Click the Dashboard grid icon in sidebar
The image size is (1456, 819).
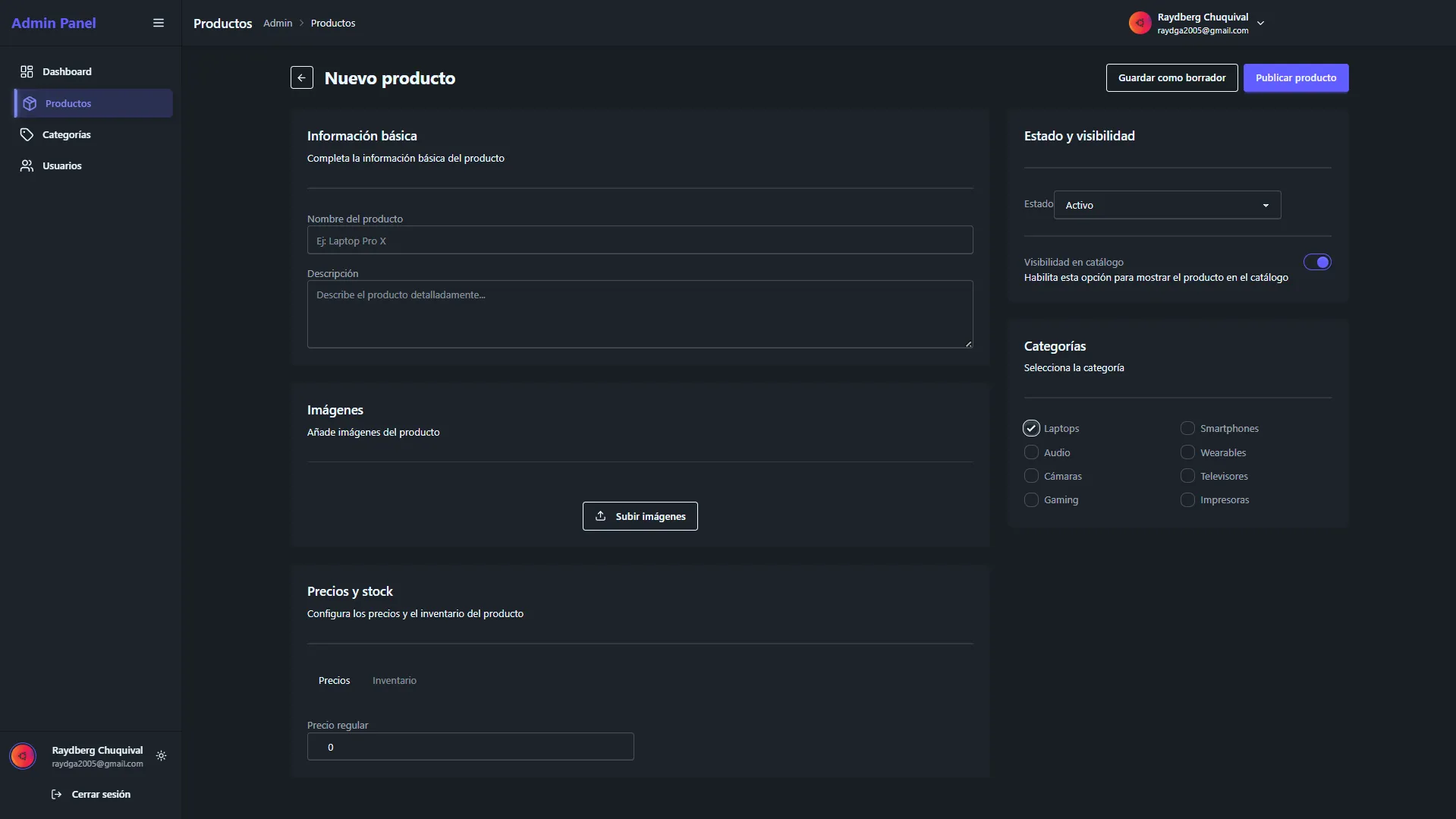pos(27,71)
